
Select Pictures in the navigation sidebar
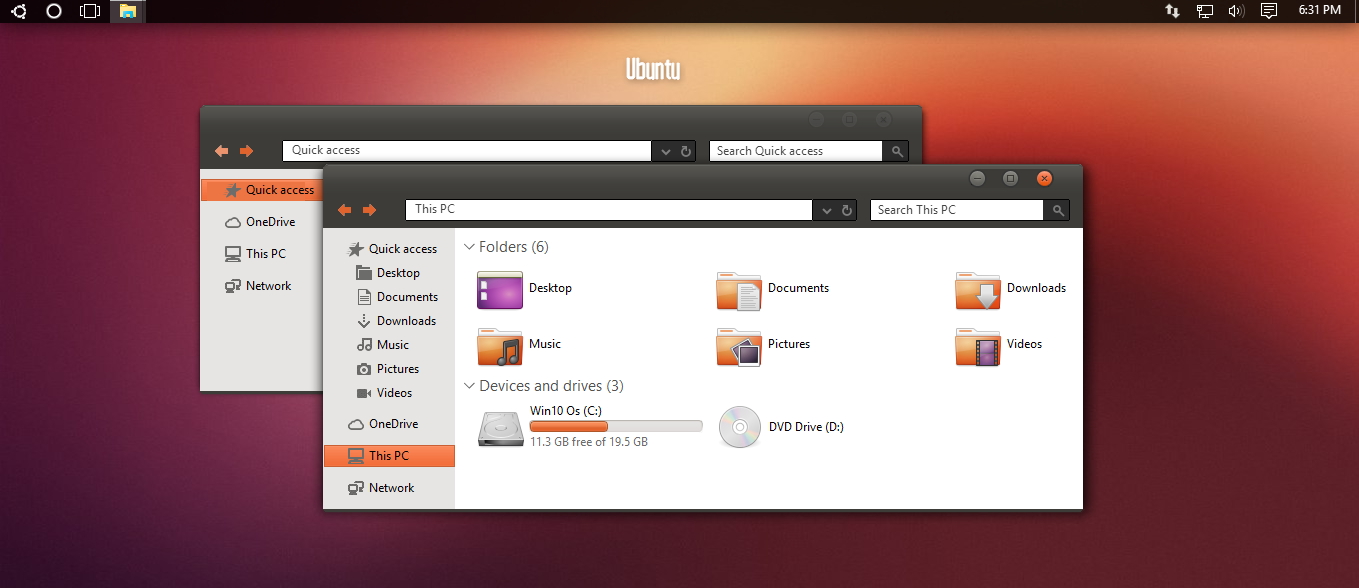390,369
